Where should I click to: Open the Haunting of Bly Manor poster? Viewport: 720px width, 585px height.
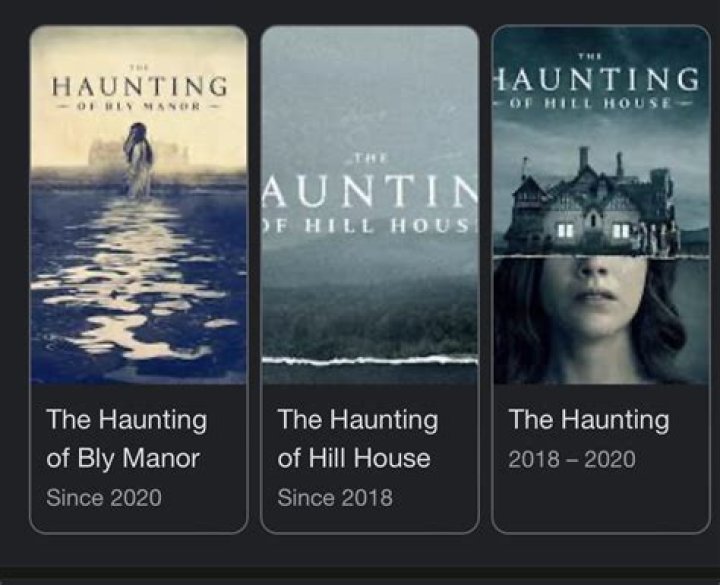coord(138,205)
